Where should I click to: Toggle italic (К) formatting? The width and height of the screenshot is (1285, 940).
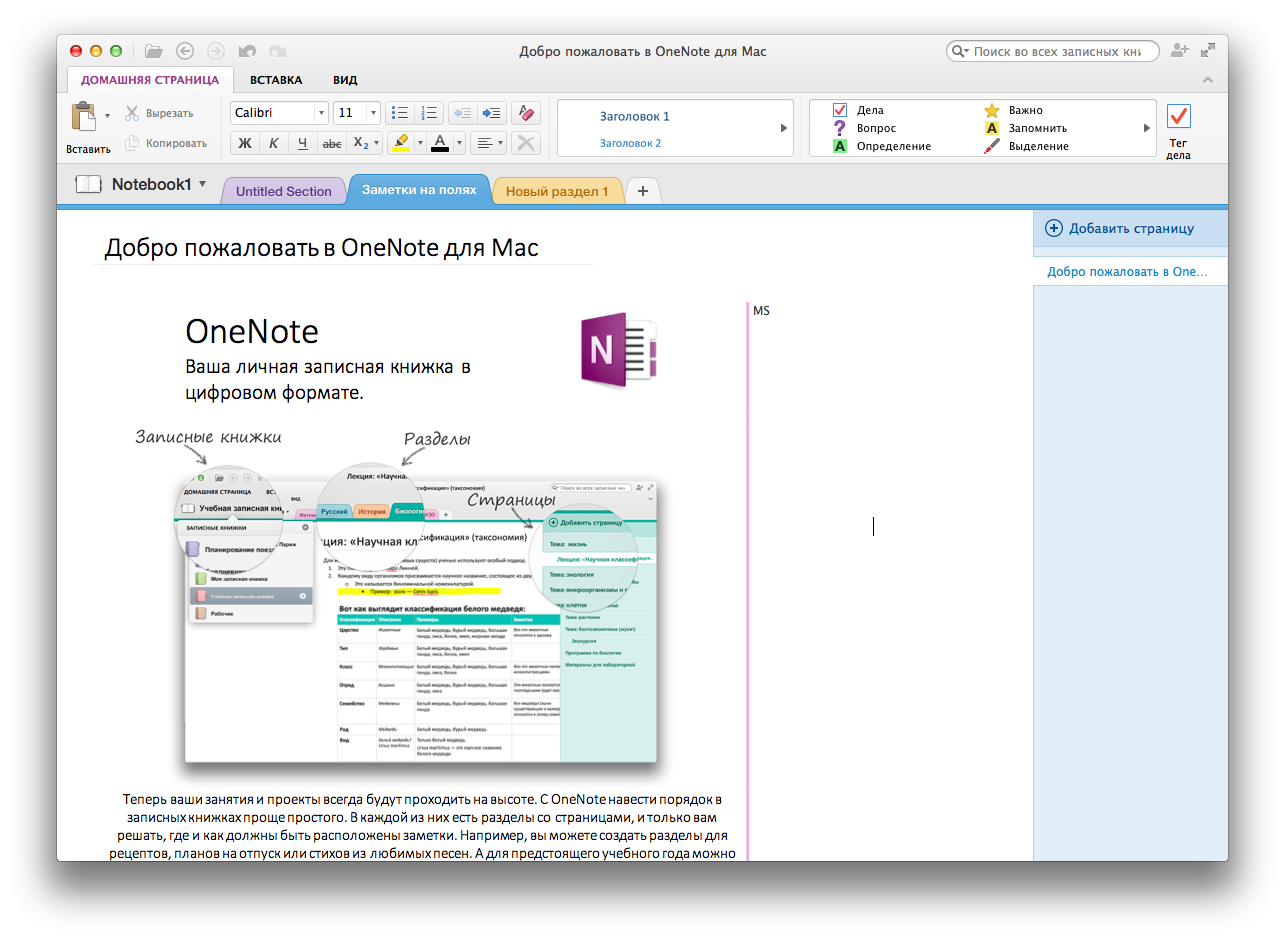point(273,143)
